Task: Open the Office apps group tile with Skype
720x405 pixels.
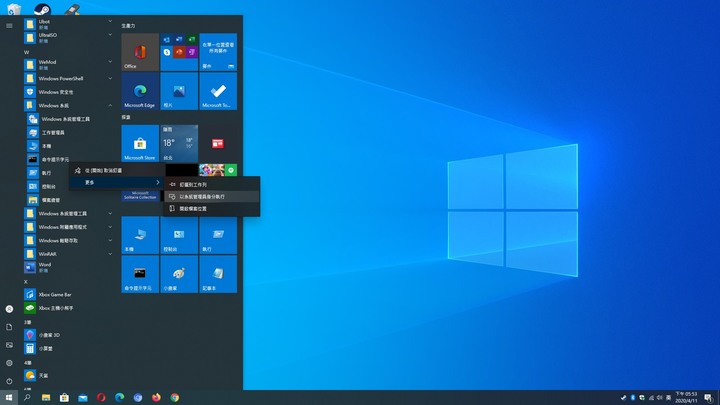Action: tap(179, 52)
